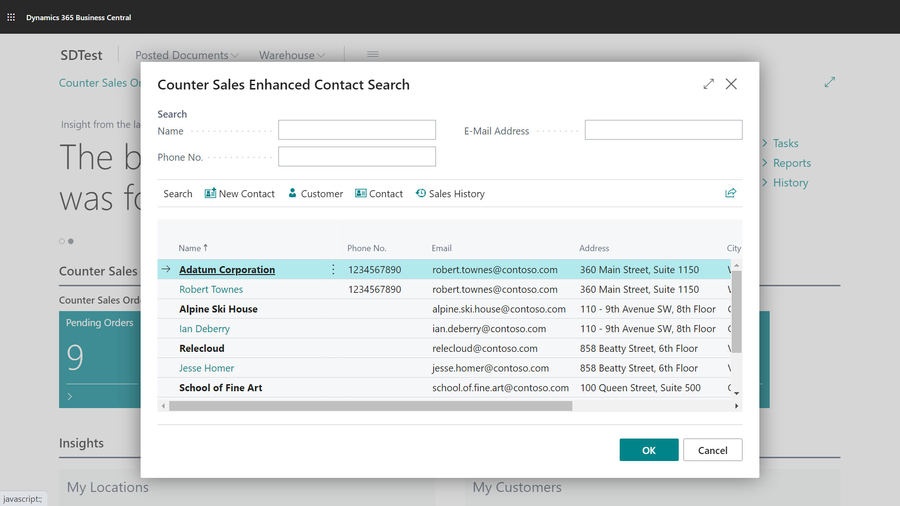900x506 pixels.
Task: Click the share icon in dialog toolbar
Action: 730,193
